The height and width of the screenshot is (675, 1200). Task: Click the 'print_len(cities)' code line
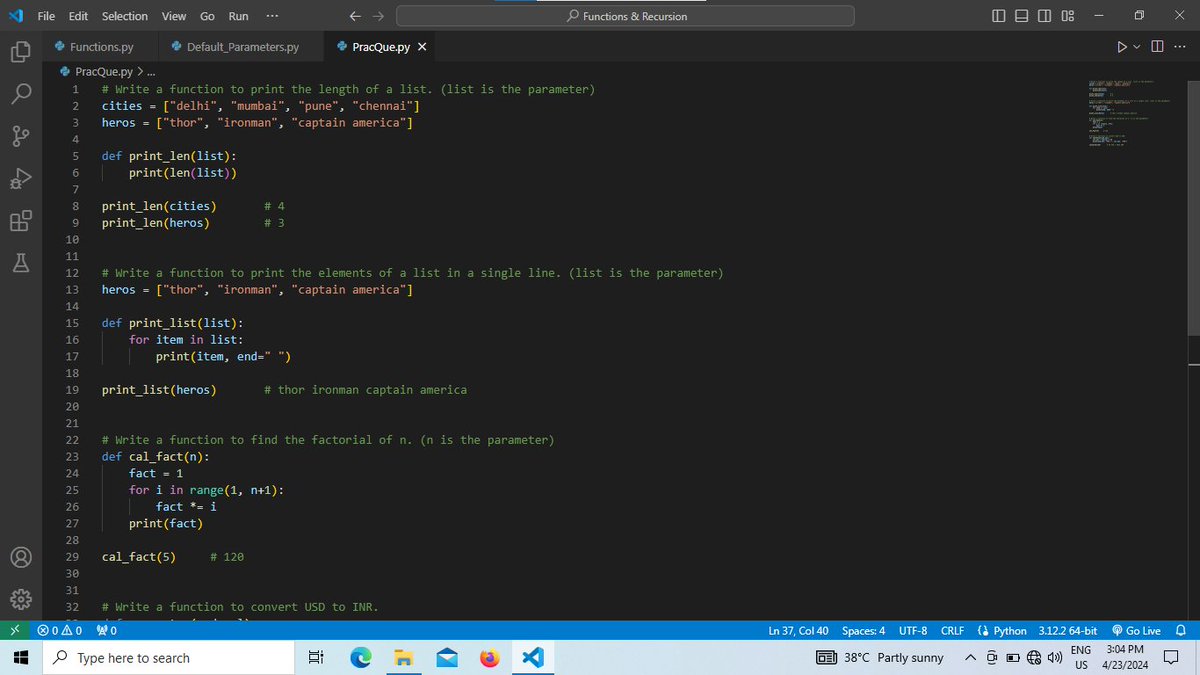point(159,206)
